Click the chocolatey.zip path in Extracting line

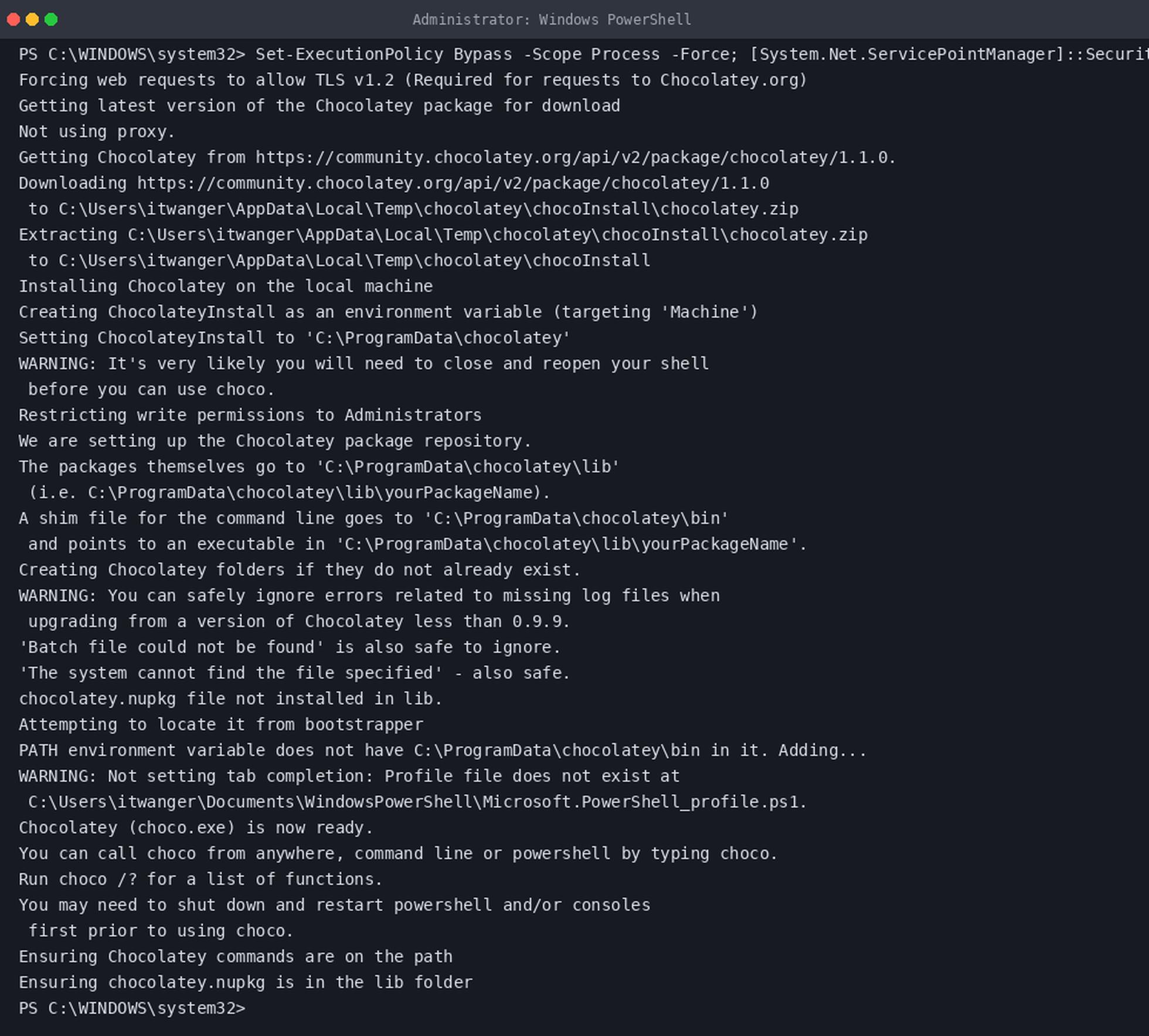pyautogui.click(x=498, y=234)
